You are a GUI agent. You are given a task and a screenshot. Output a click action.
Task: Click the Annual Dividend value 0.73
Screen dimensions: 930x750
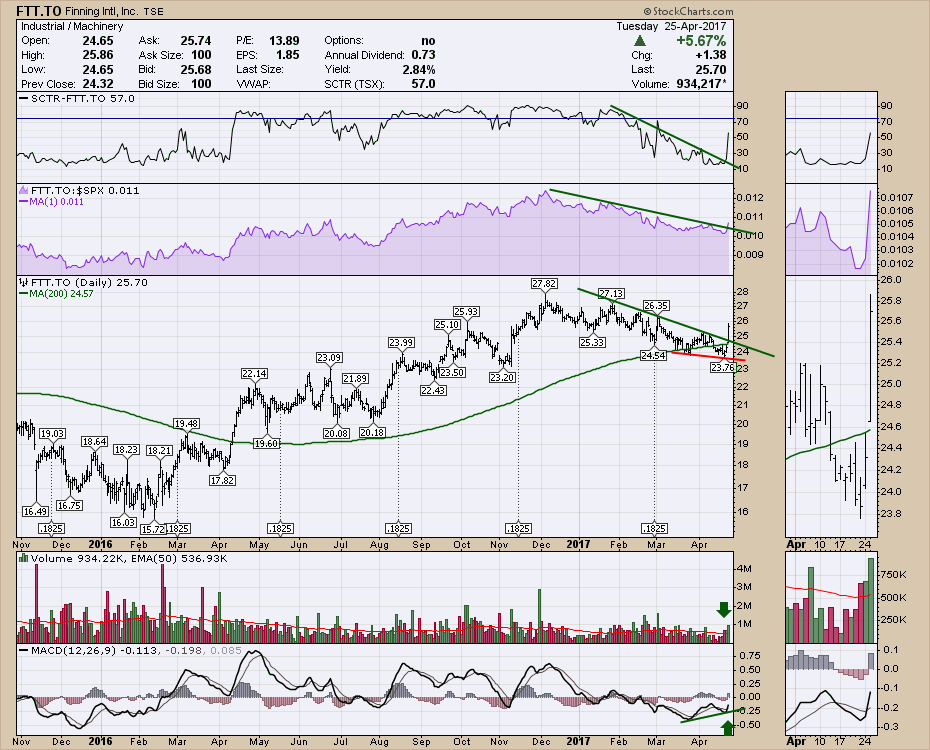423,55
